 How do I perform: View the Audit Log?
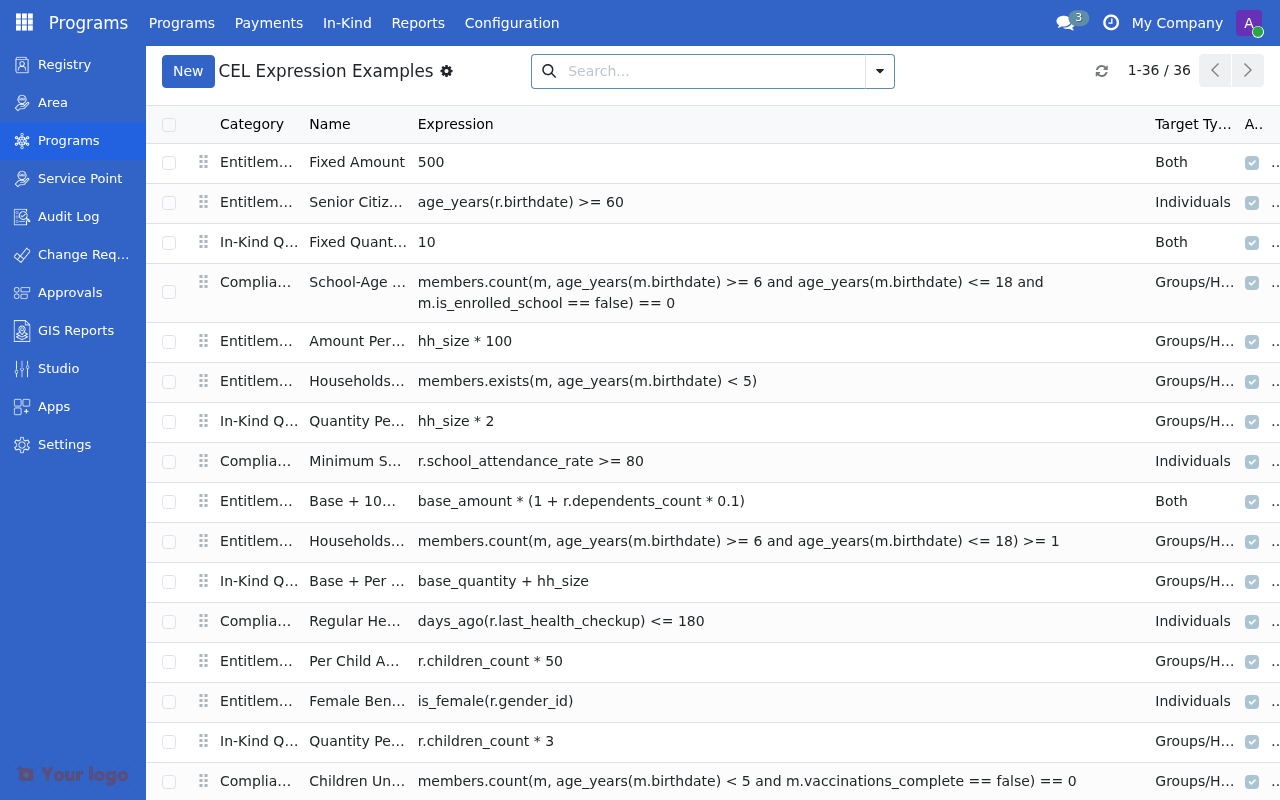[68, 216]
